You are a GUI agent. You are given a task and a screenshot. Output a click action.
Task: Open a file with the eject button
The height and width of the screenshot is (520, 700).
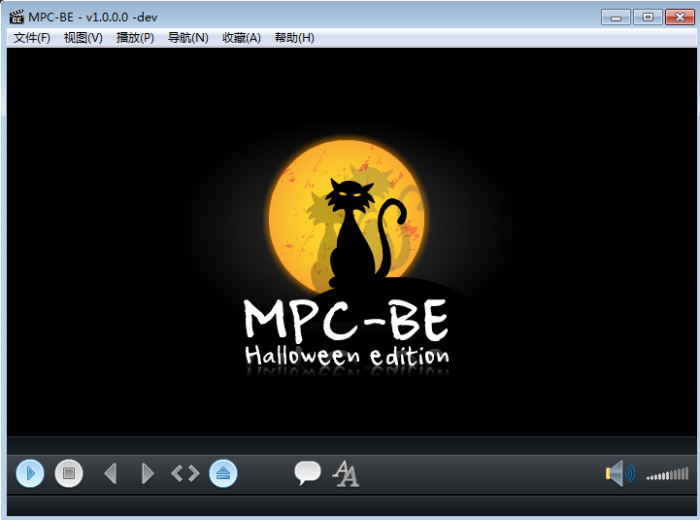(223, 473)
